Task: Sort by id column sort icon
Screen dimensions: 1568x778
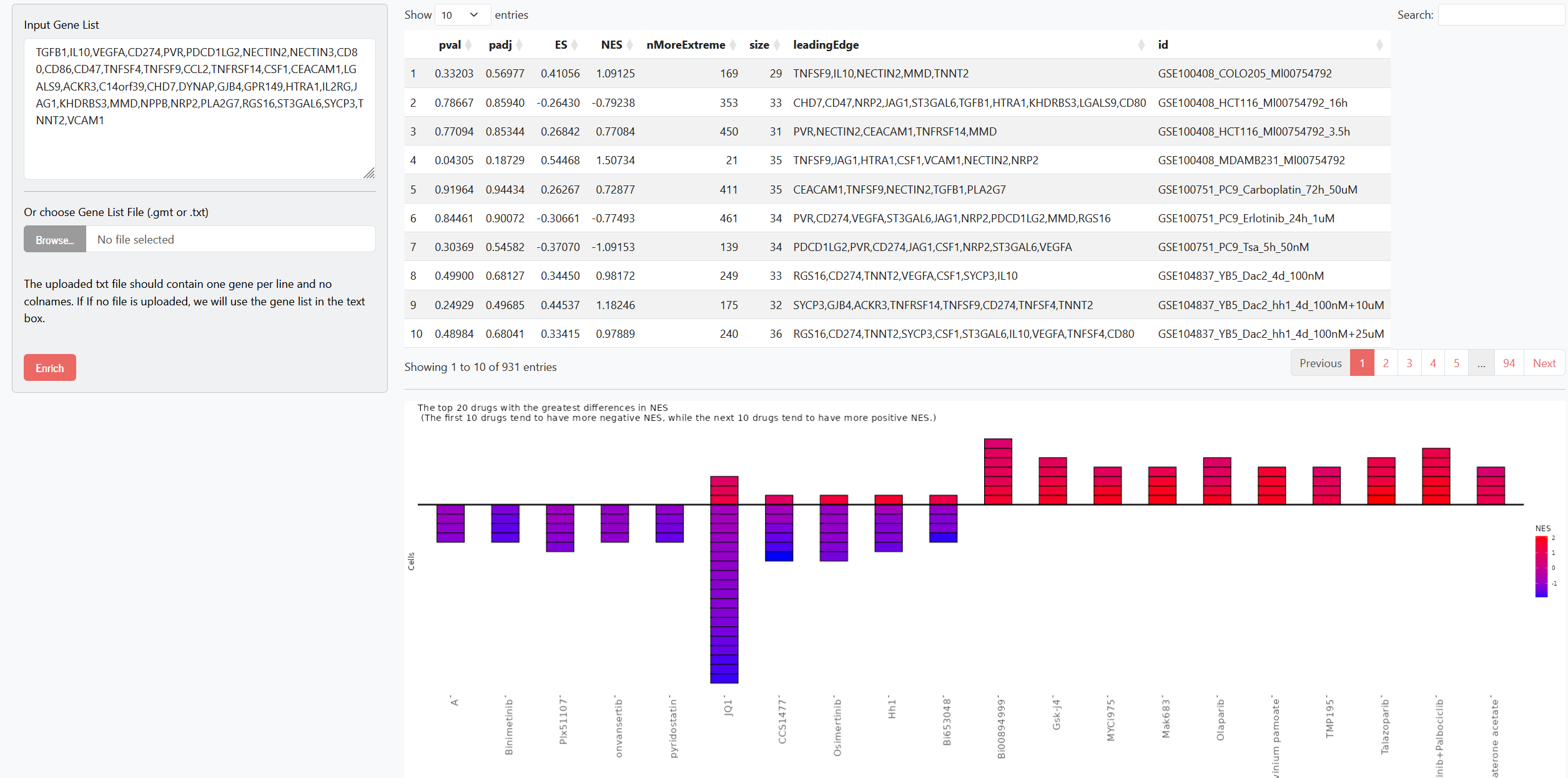Action: [x=1379, y=45]
